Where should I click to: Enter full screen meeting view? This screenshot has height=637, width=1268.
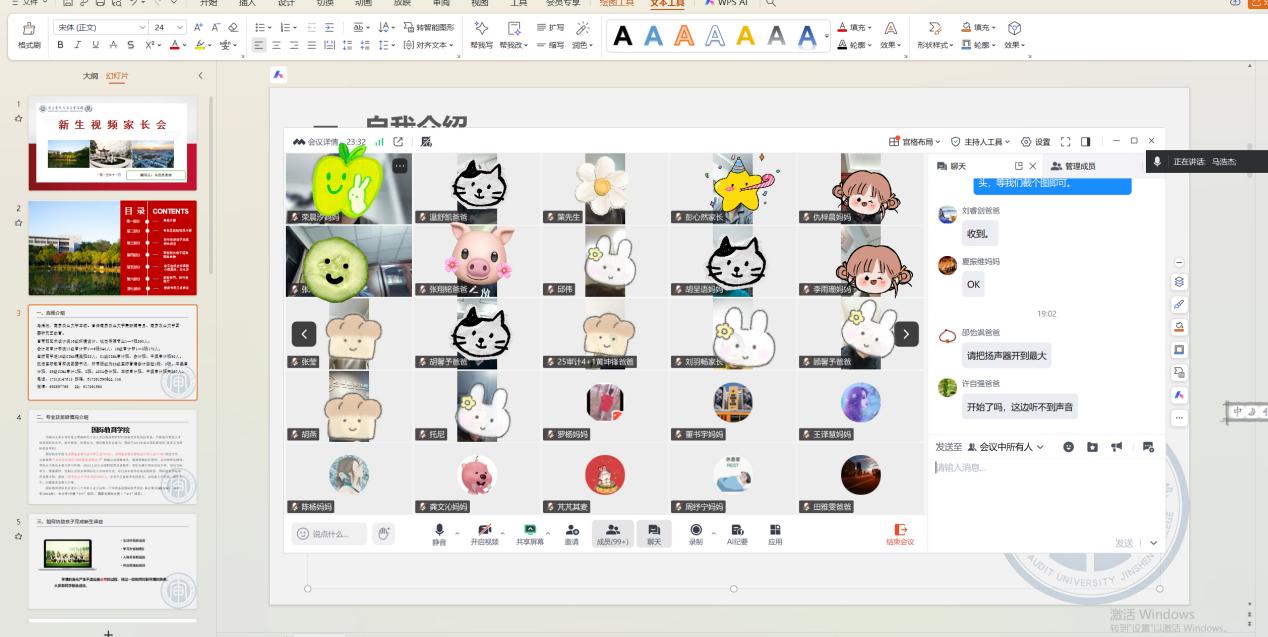1065,142
